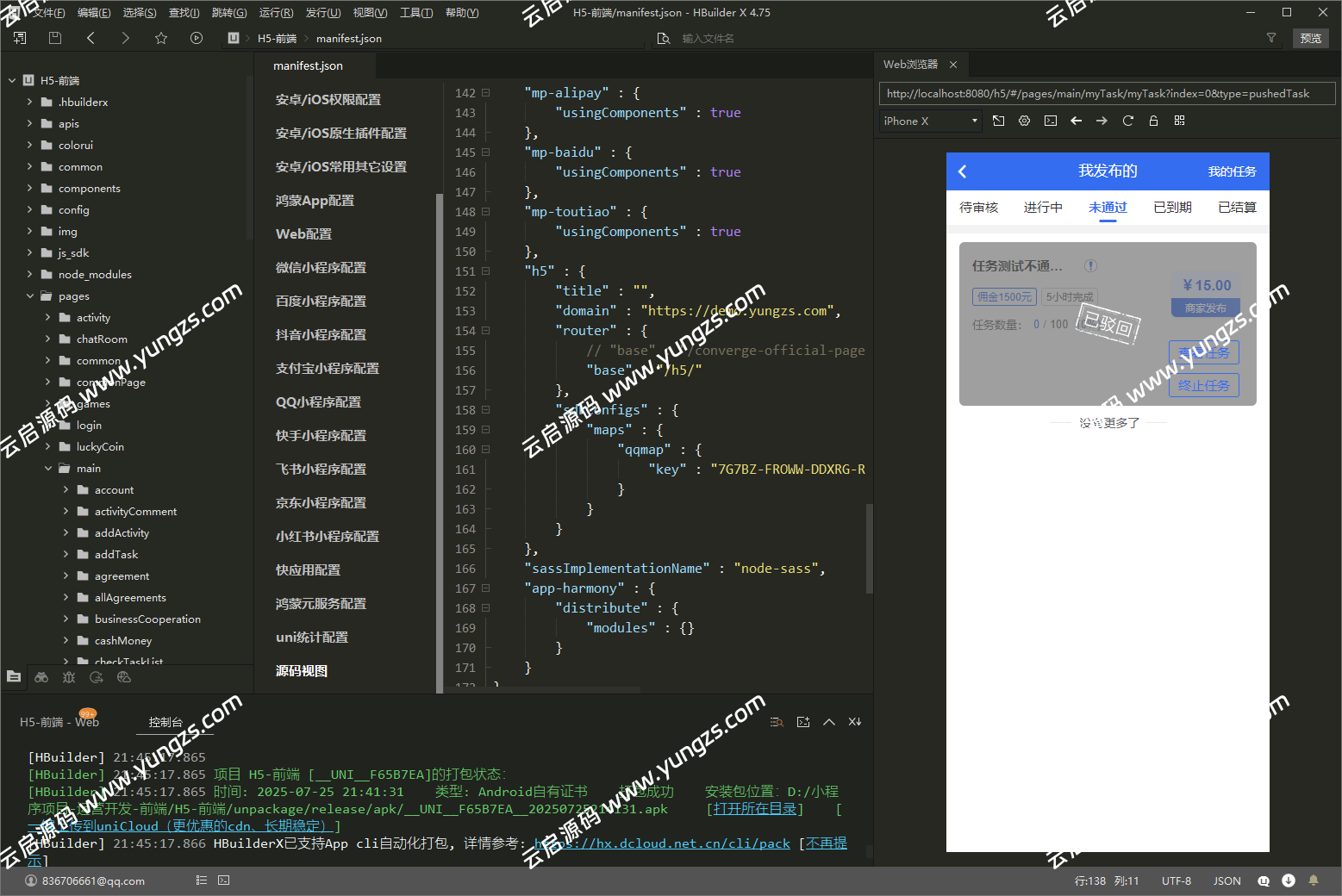Screen dimensions: 1342x896
Task: Click the run play icon in toolbar
Action: click(x=197, y=38)
